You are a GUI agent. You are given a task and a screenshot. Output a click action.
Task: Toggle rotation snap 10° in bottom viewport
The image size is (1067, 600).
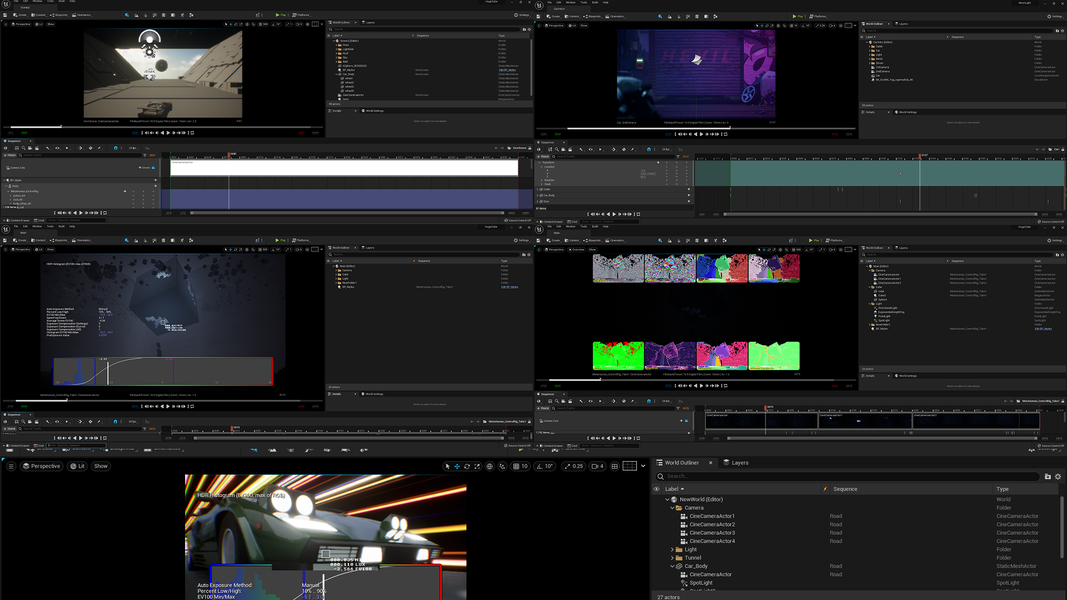click(x=544, y=466)
